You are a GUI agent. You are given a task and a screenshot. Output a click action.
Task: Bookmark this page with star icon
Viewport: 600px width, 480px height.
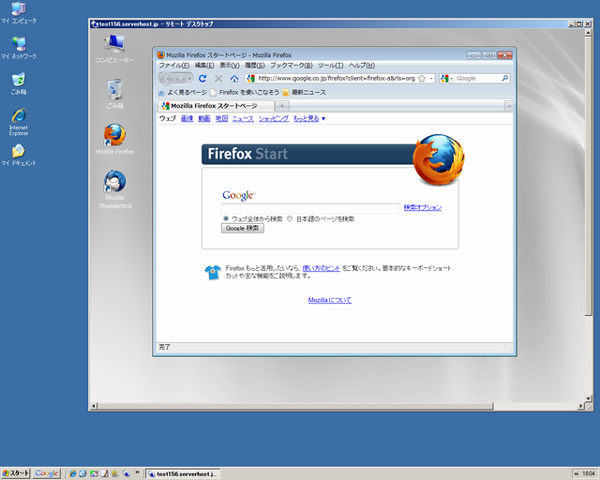click(422, 78)
